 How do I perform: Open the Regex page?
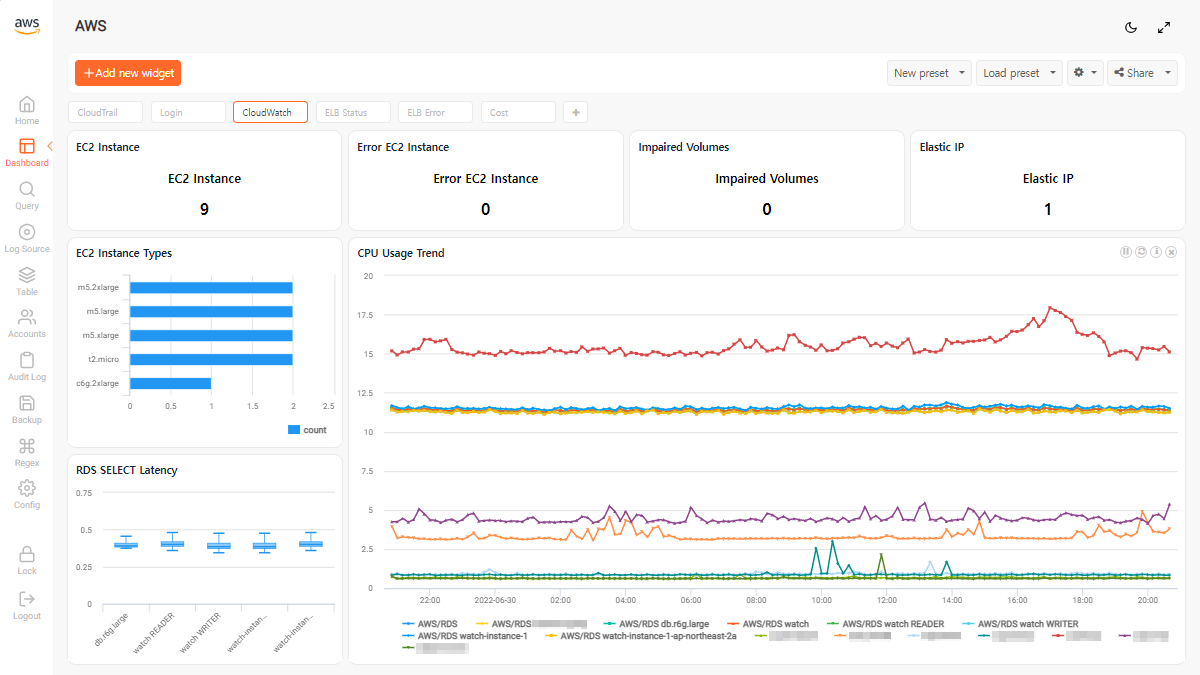pos(27,452)
